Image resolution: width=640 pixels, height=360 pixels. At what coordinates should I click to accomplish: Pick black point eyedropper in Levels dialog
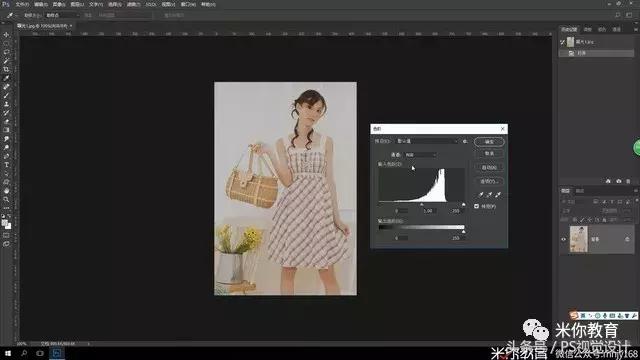click(x=481, y=195)
